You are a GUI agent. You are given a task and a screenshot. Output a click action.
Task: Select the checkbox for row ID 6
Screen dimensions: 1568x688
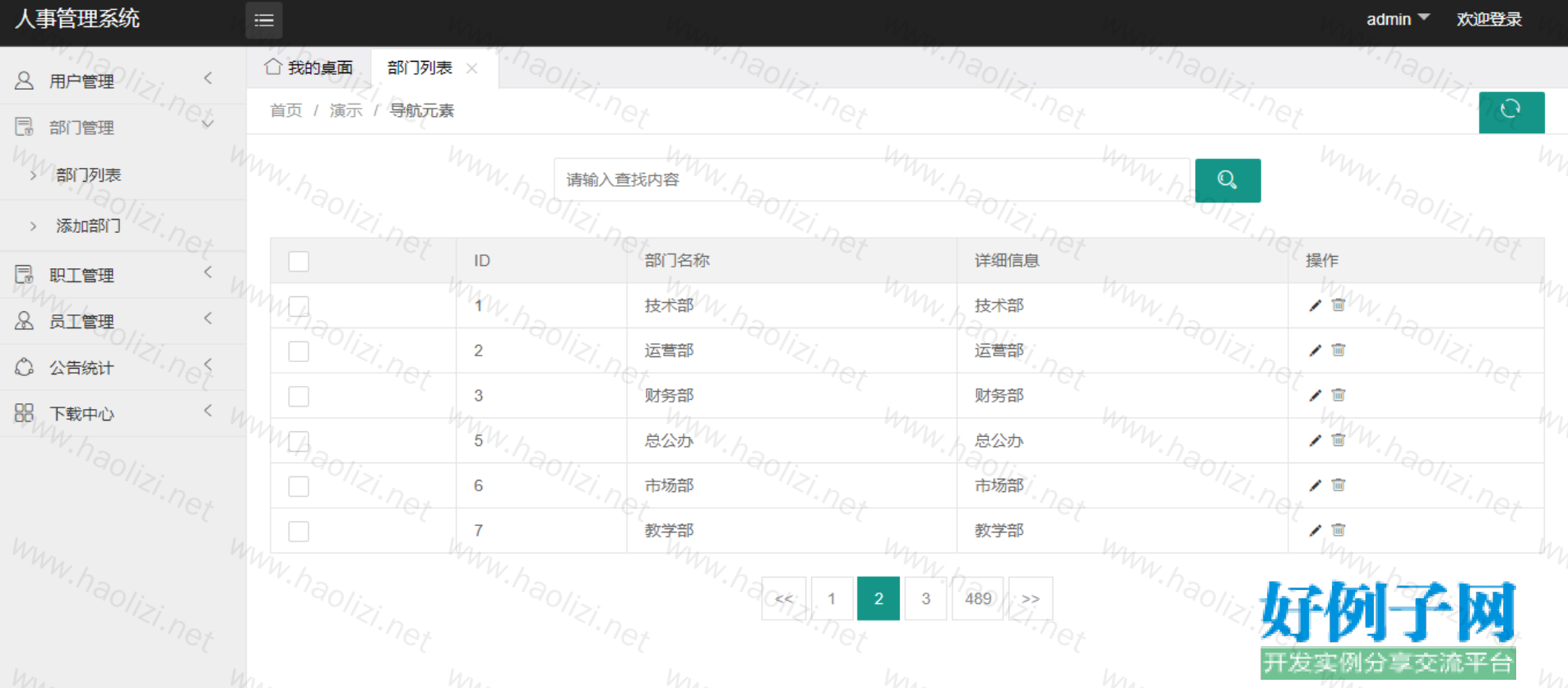tap(299, 486)
